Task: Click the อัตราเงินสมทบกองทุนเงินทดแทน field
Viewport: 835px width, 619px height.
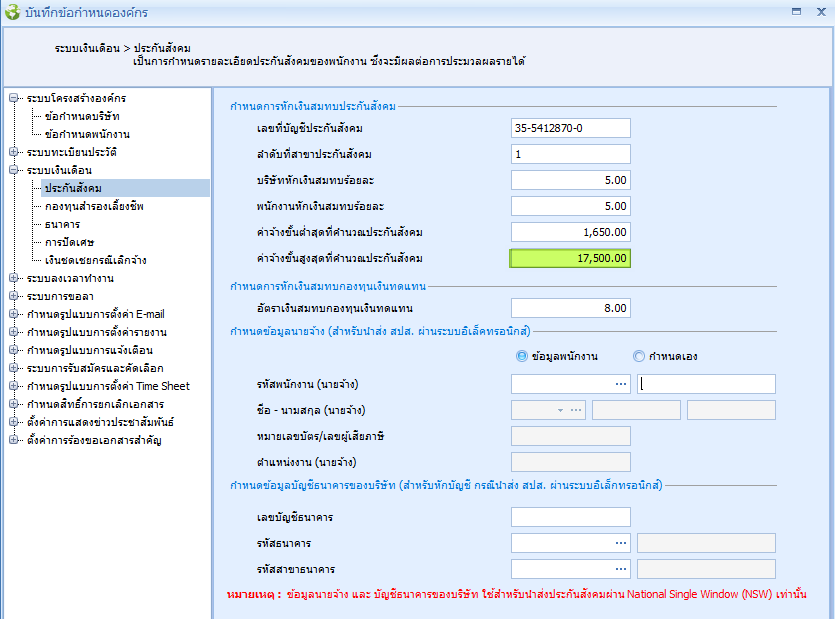Action: point(570,308)
